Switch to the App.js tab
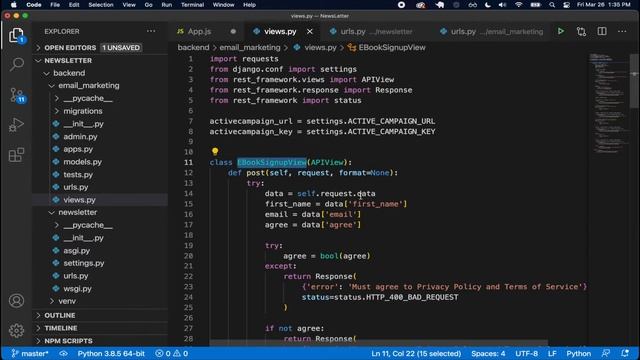The width and height of the screenshot is (640, 360). tap(199, 31)
